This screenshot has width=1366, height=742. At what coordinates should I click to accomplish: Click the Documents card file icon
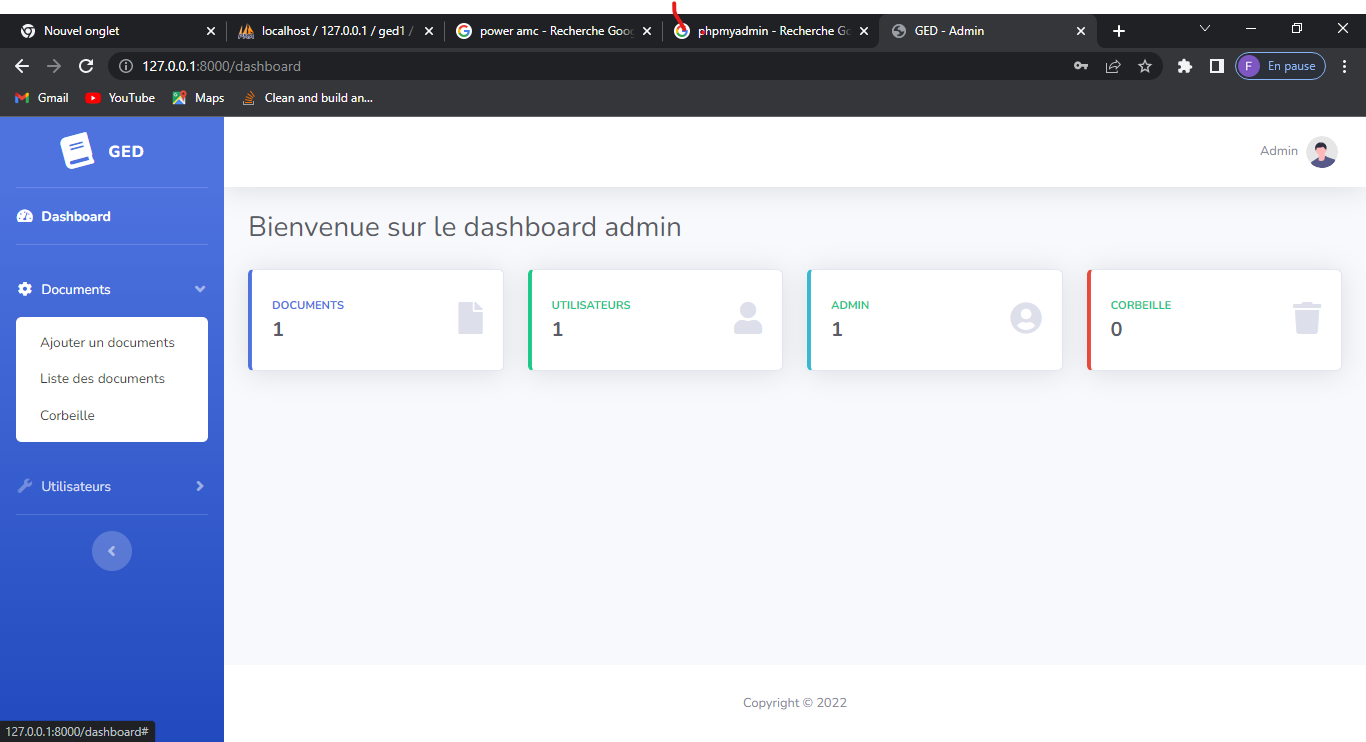[x=470, y=318]
